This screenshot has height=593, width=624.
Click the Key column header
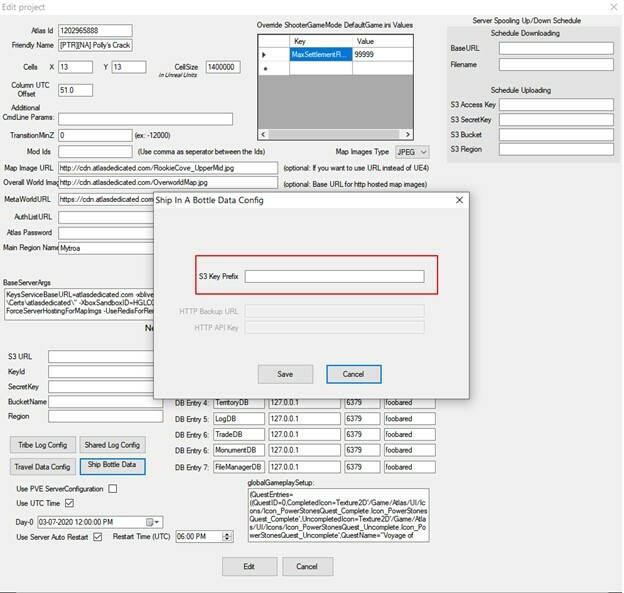[x=320, y=41]
